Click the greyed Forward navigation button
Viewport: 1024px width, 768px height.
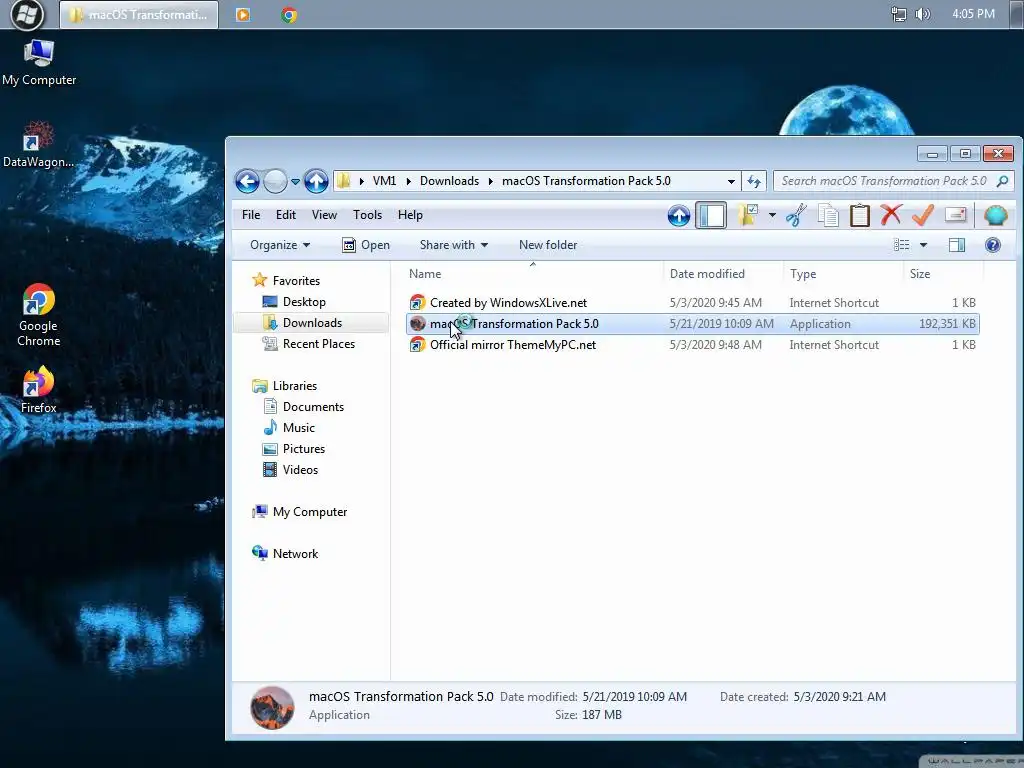[275, 181]
